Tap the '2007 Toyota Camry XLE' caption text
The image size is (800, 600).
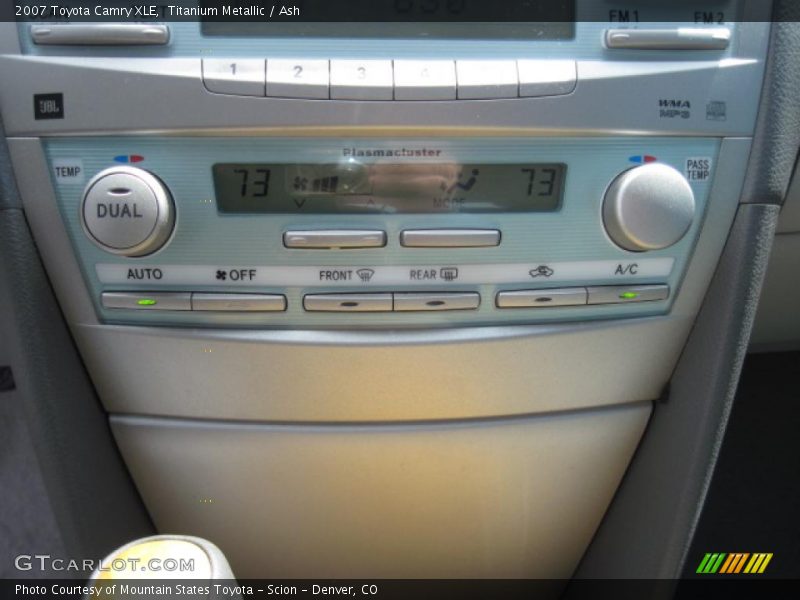pos(86,11)
